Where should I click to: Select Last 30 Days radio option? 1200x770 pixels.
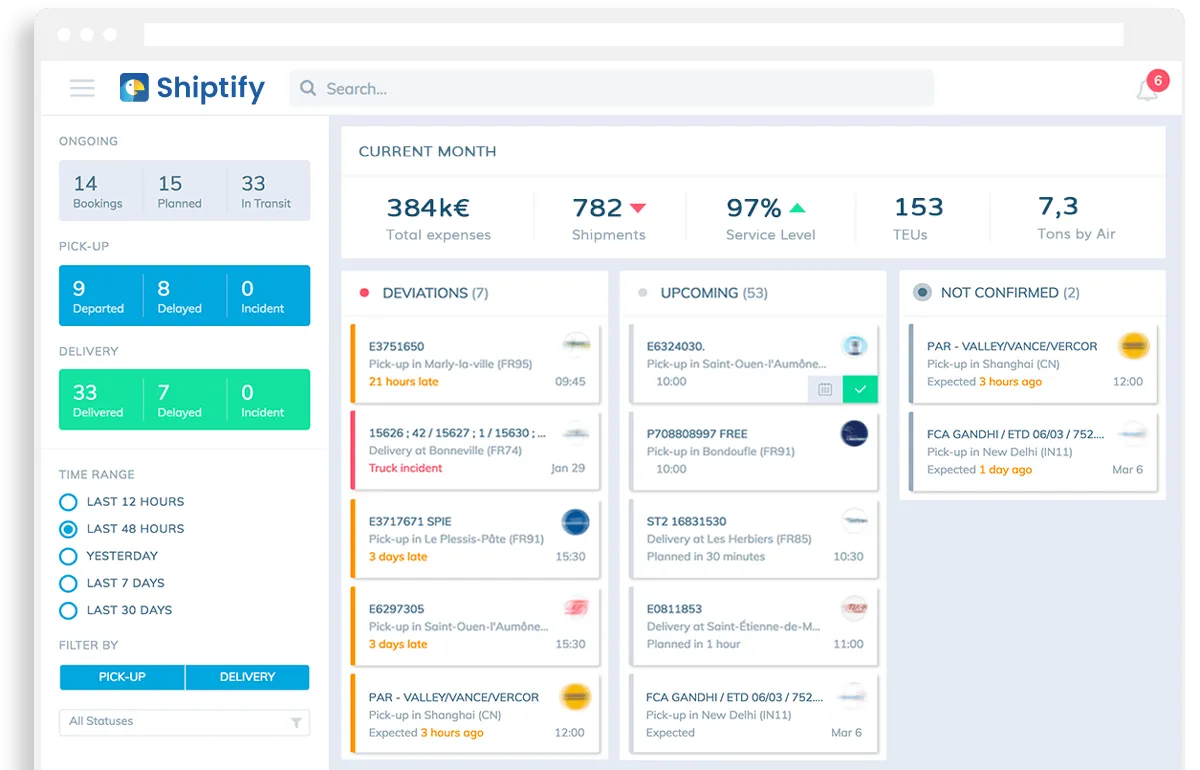click(68, 610)
